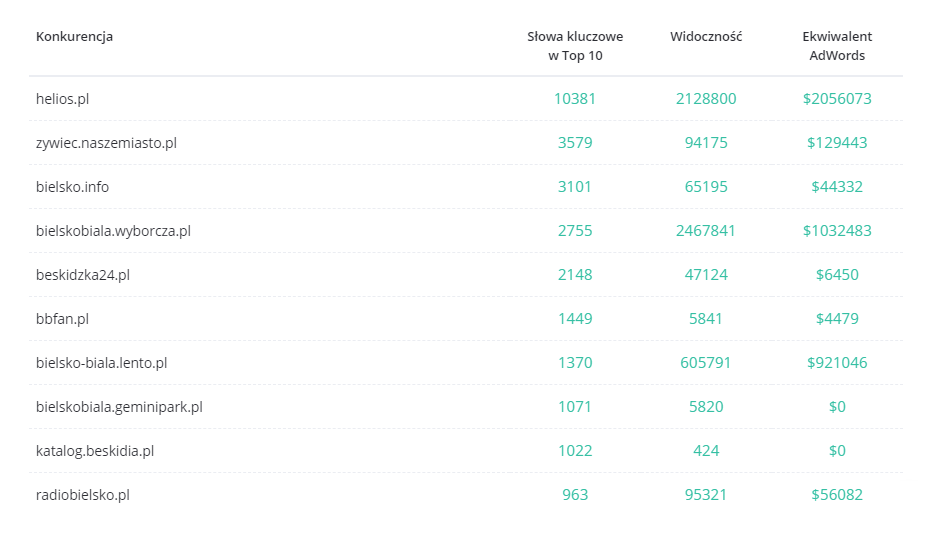Open zywiec.naszemiasto.pl domain entry
This screenshot has width=928, height=538.
[106, 143]
